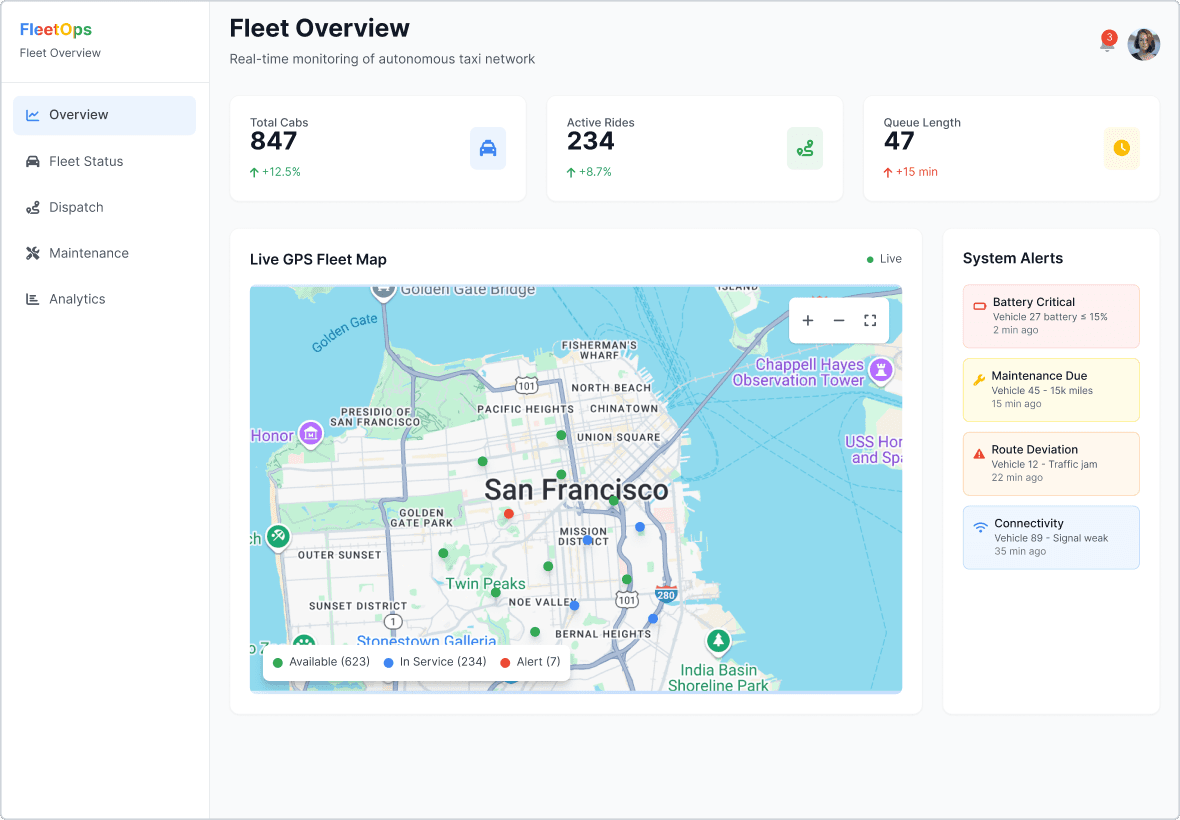Click the Battery Critical battery icon
1180x820 pixels.
[979, 306]
